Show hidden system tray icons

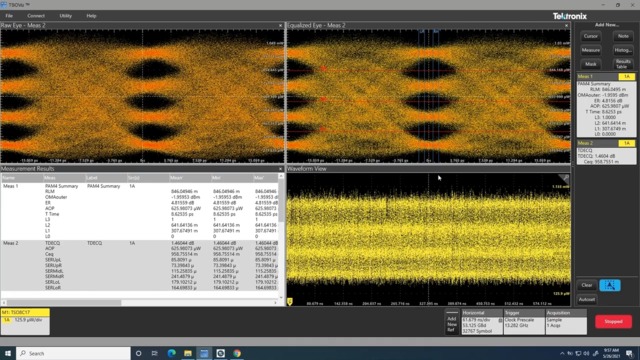click(562, 353)
